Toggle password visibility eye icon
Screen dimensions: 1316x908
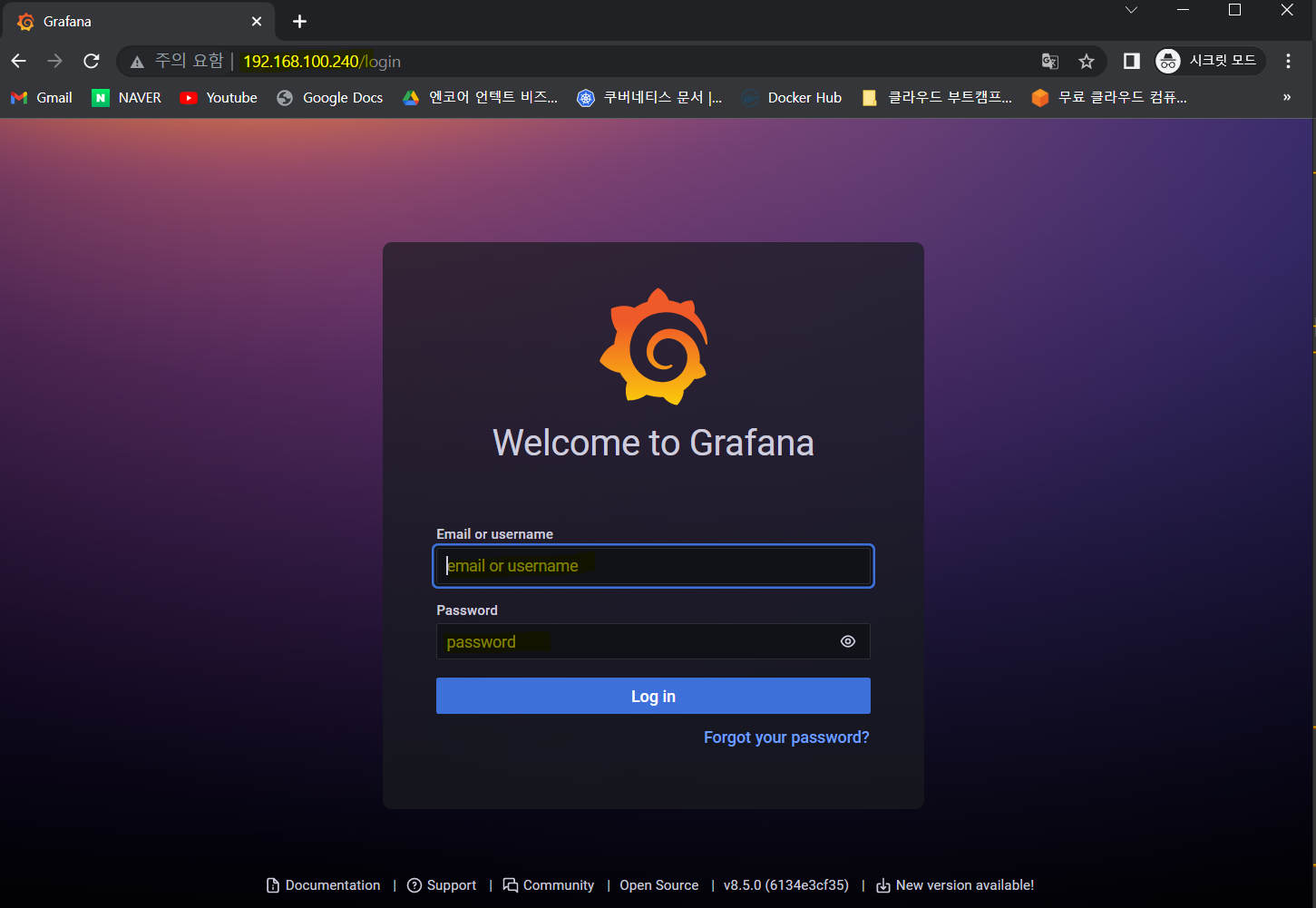point(848,641)
